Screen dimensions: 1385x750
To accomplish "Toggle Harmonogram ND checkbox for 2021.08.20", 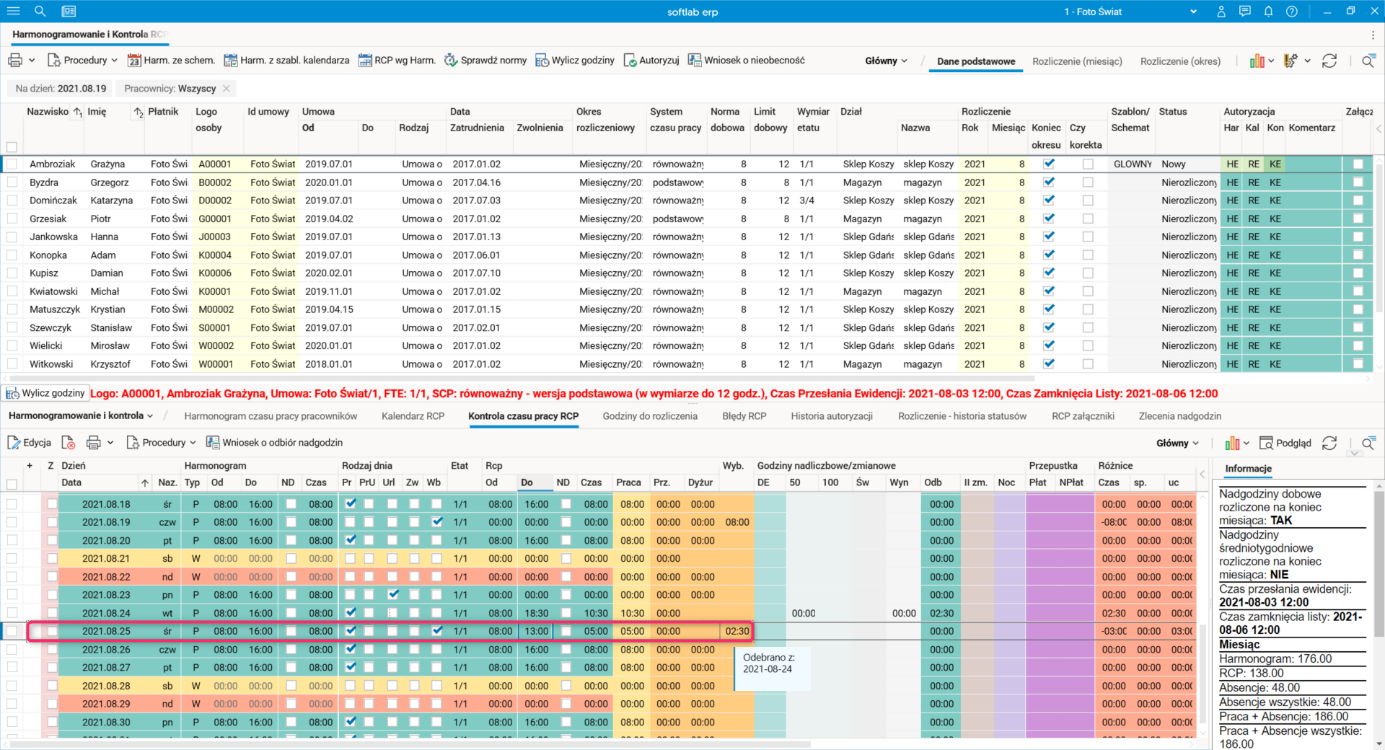I will tap(289, 540).
